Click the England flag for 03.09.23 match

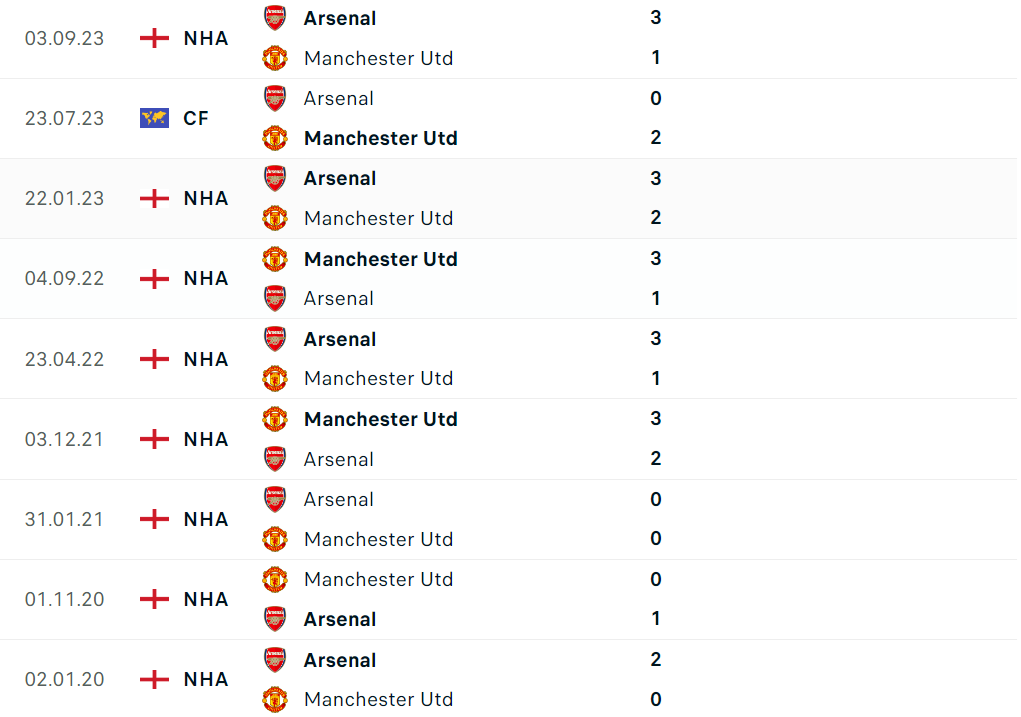coord(154,38)
